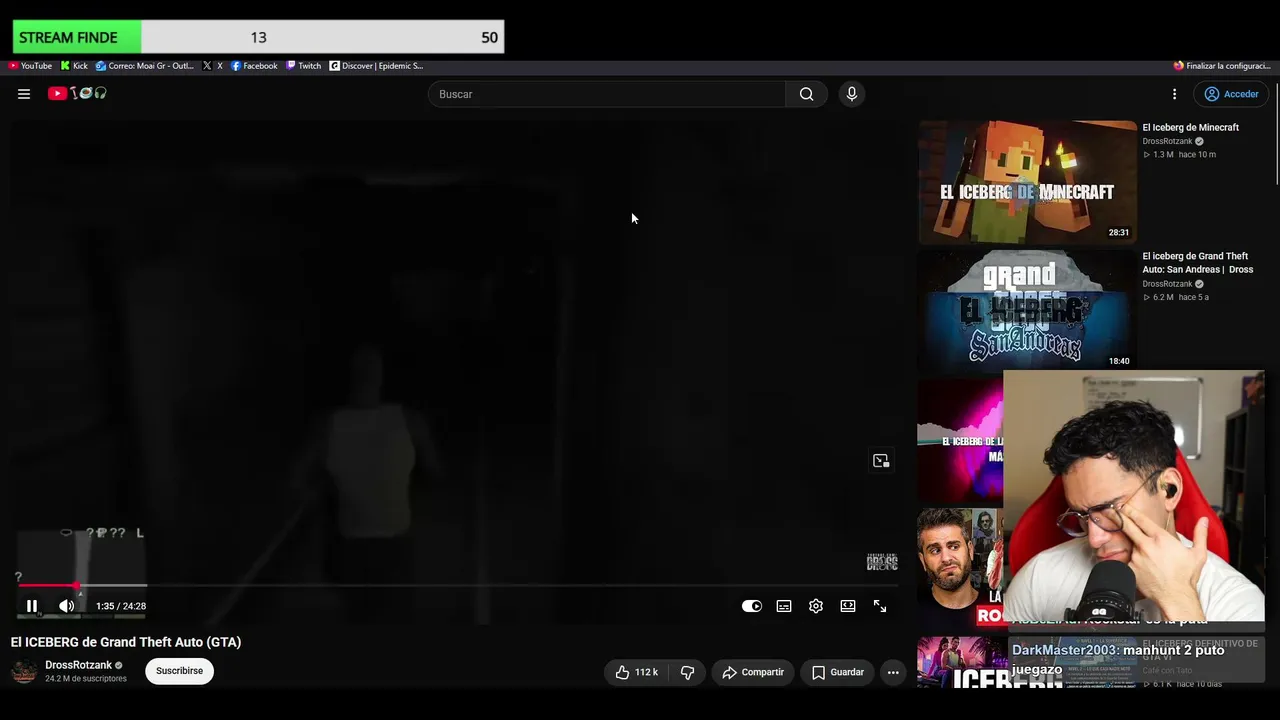Share the video using Compartir
The image size is (1280, 720).
(753, 672)
